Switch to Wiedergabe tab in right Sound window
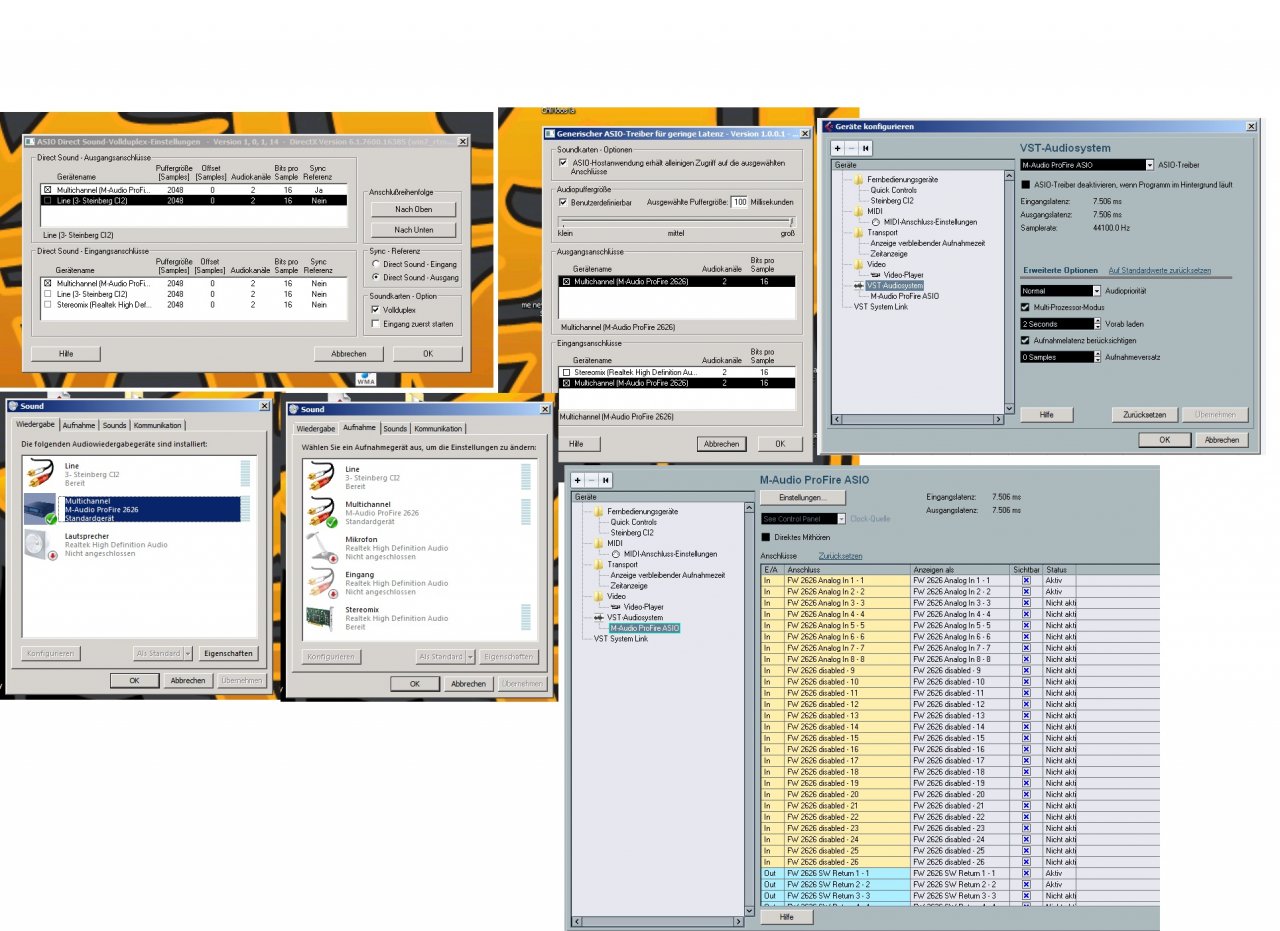This screenshot has width=1280, height=931. [x=315, y=428]
